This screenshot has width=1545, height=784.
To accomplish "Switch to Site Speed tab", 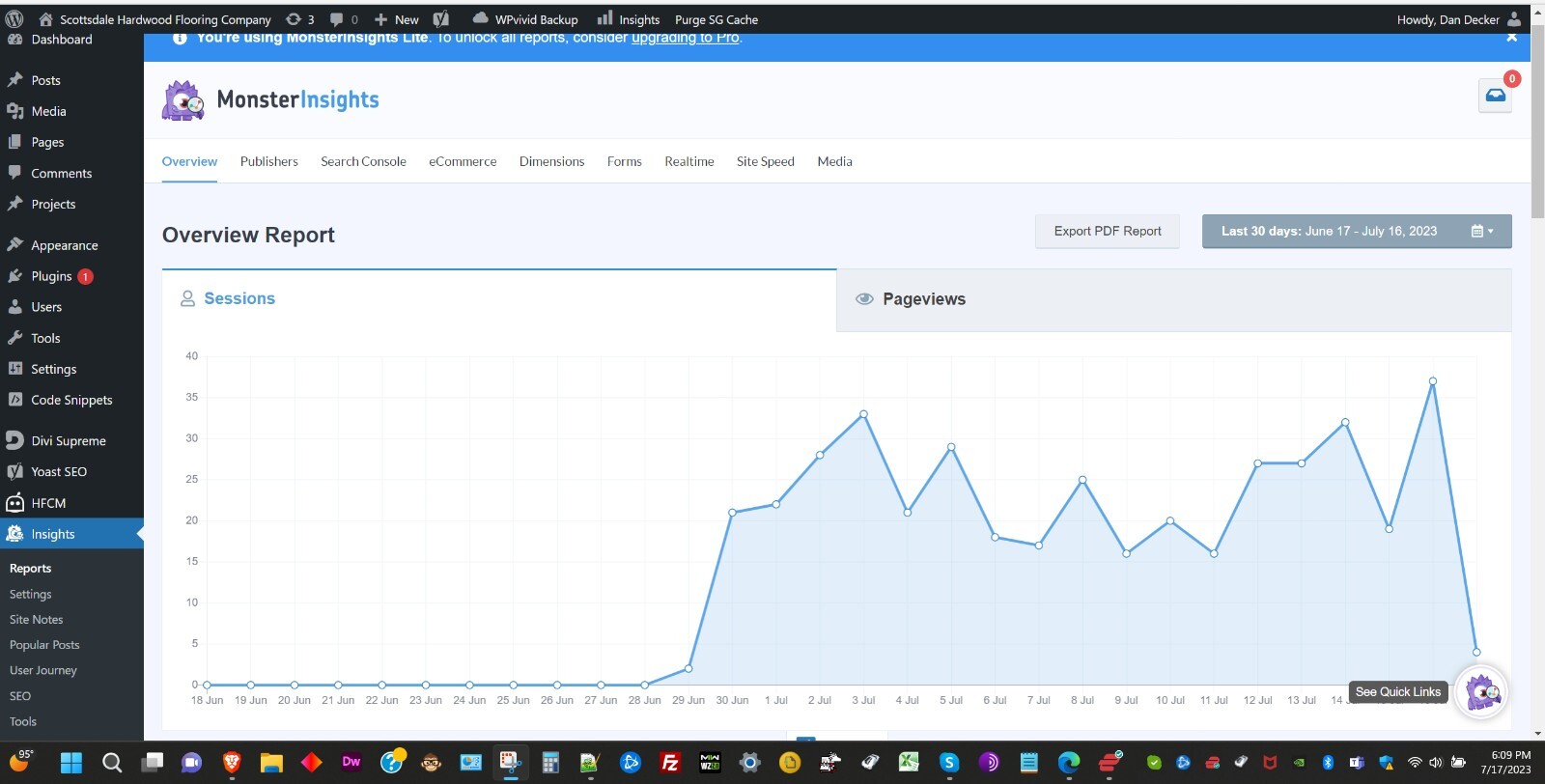I will point(765,161).
